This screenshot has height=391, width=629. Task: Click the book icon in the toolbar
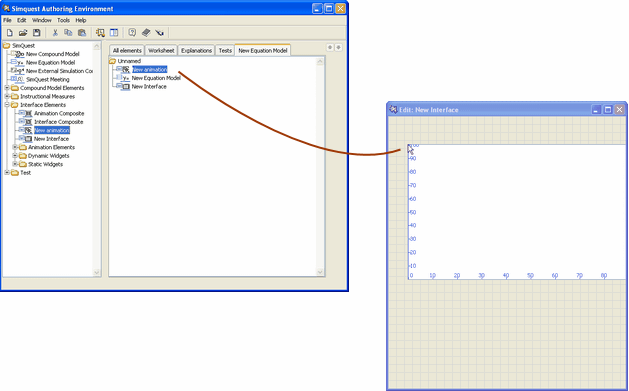(146, 32)
